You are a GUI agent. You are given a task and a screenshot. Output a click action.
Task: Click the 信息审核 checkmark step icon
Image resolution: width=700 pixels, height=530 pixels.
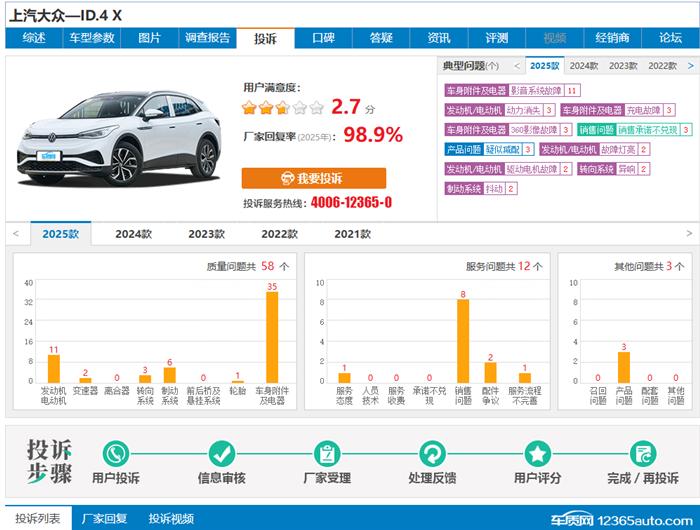point(222,455)
